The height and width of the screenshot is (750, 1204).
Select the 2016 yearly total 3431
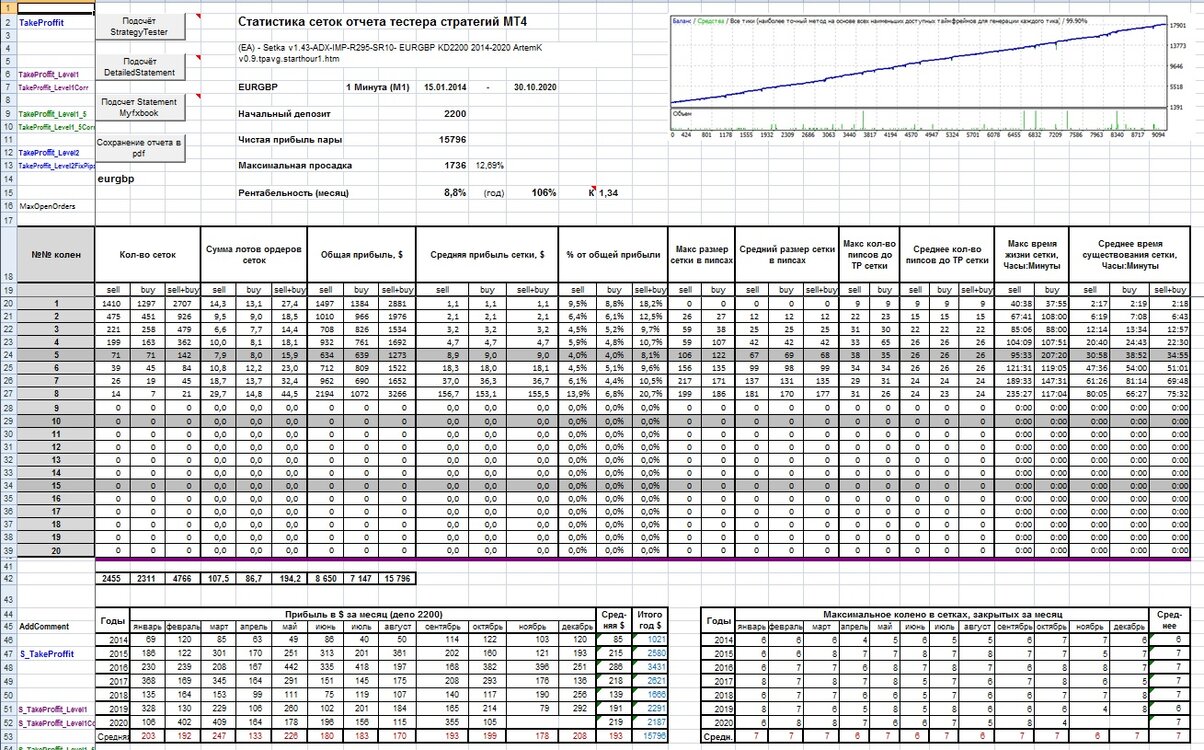click(651, 666)
